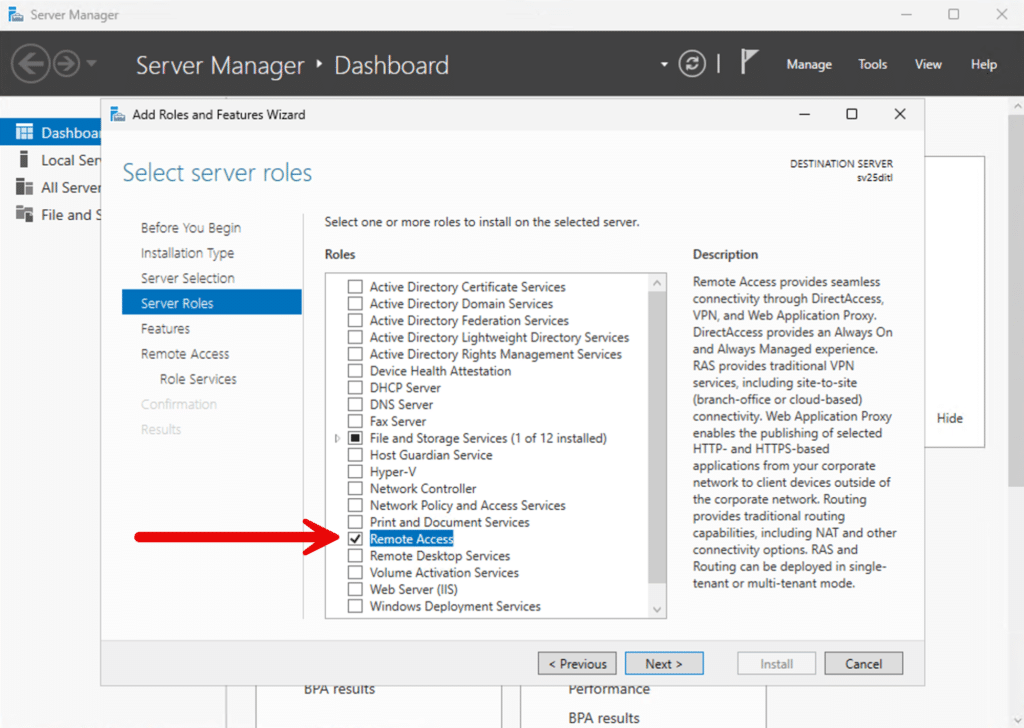
Task: Enable the Hyper-V role checkbox
Action: click(355, 471)
